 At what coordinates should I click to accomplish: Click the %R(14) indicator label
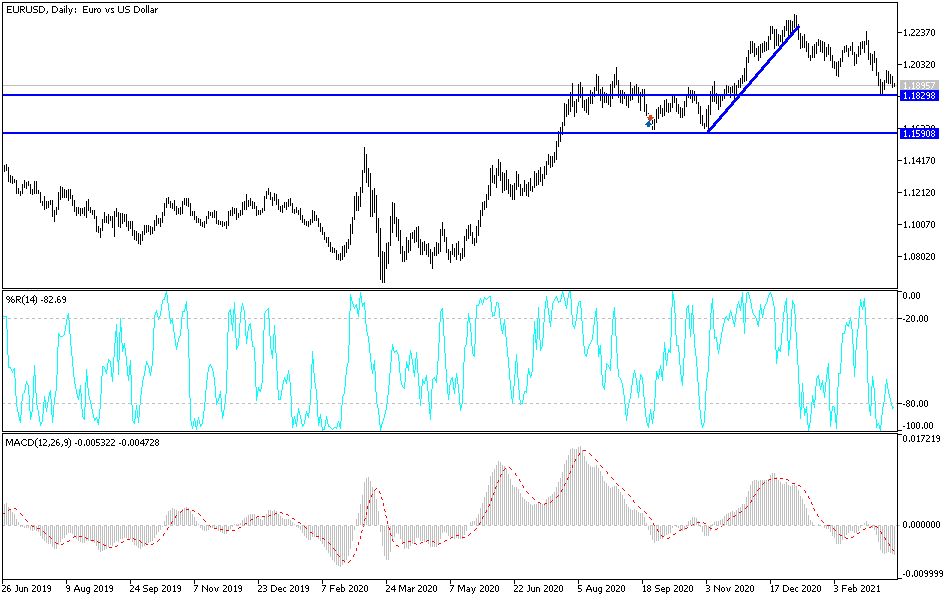point(38,297)
